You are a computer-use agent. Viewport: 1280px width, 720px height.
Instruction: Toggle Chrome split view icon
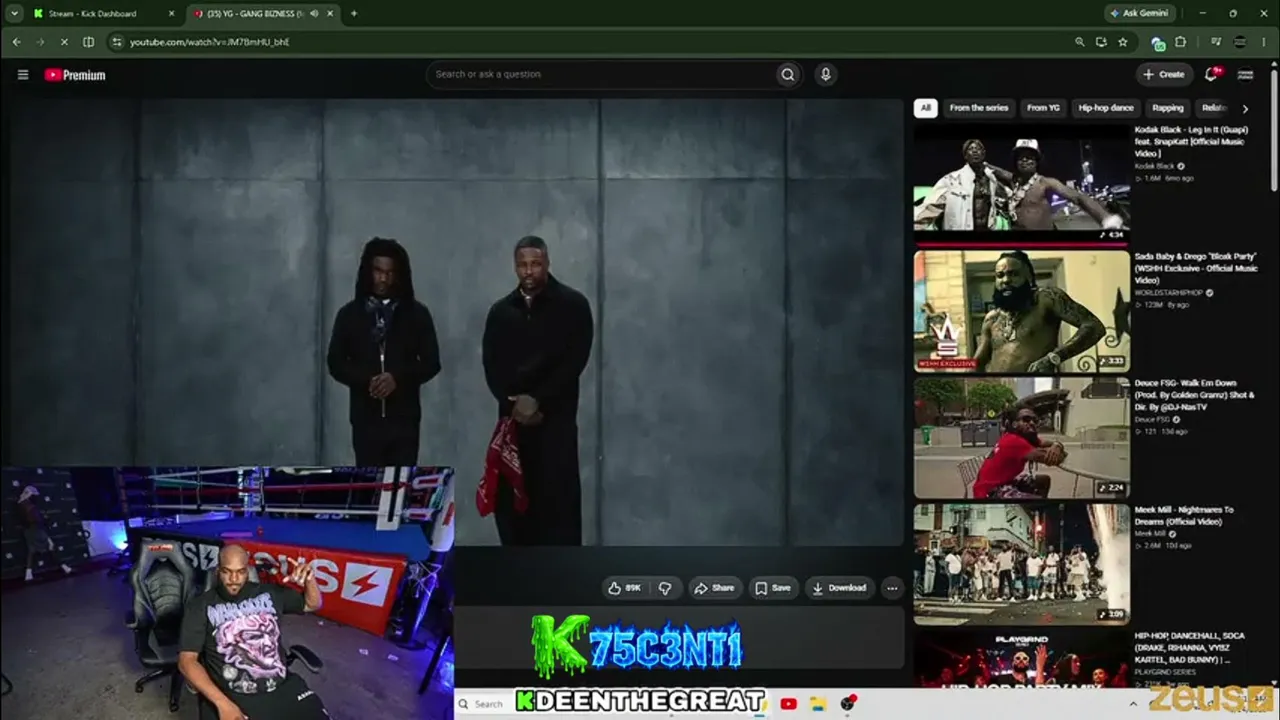(x=88, y=42)
